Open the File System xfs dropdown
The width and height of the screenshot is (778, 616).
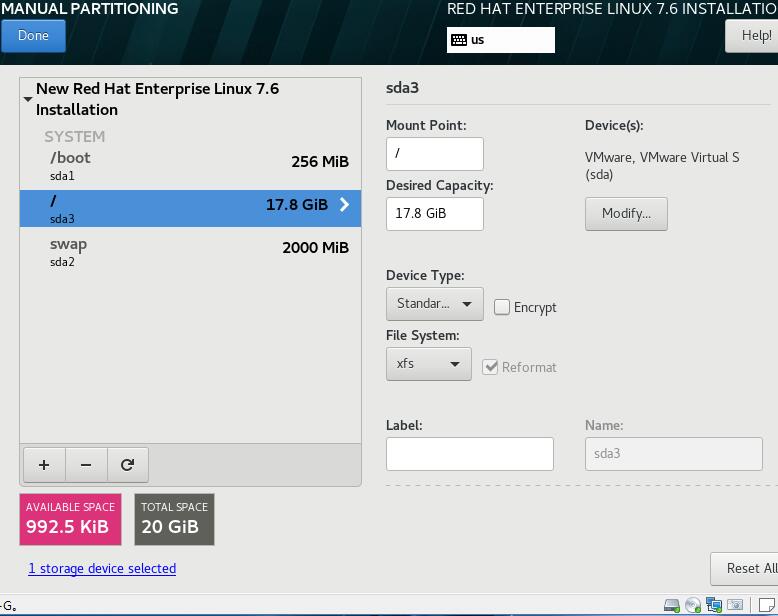click(429, 364)
